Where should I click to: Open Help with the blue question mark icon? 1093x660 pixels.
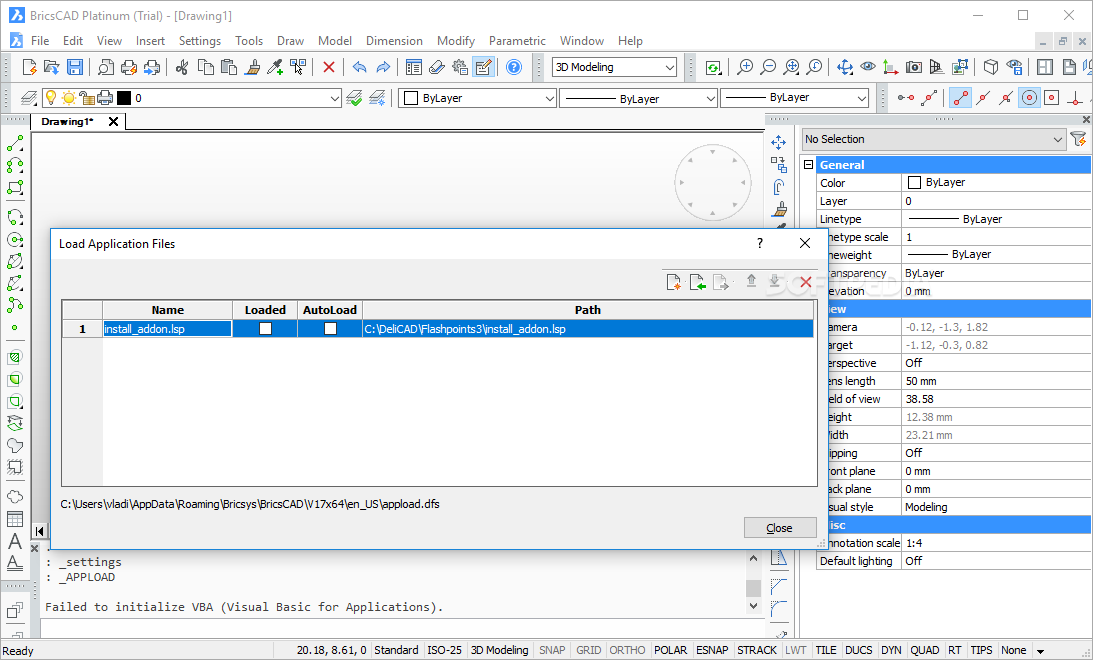tap(514, 67)
